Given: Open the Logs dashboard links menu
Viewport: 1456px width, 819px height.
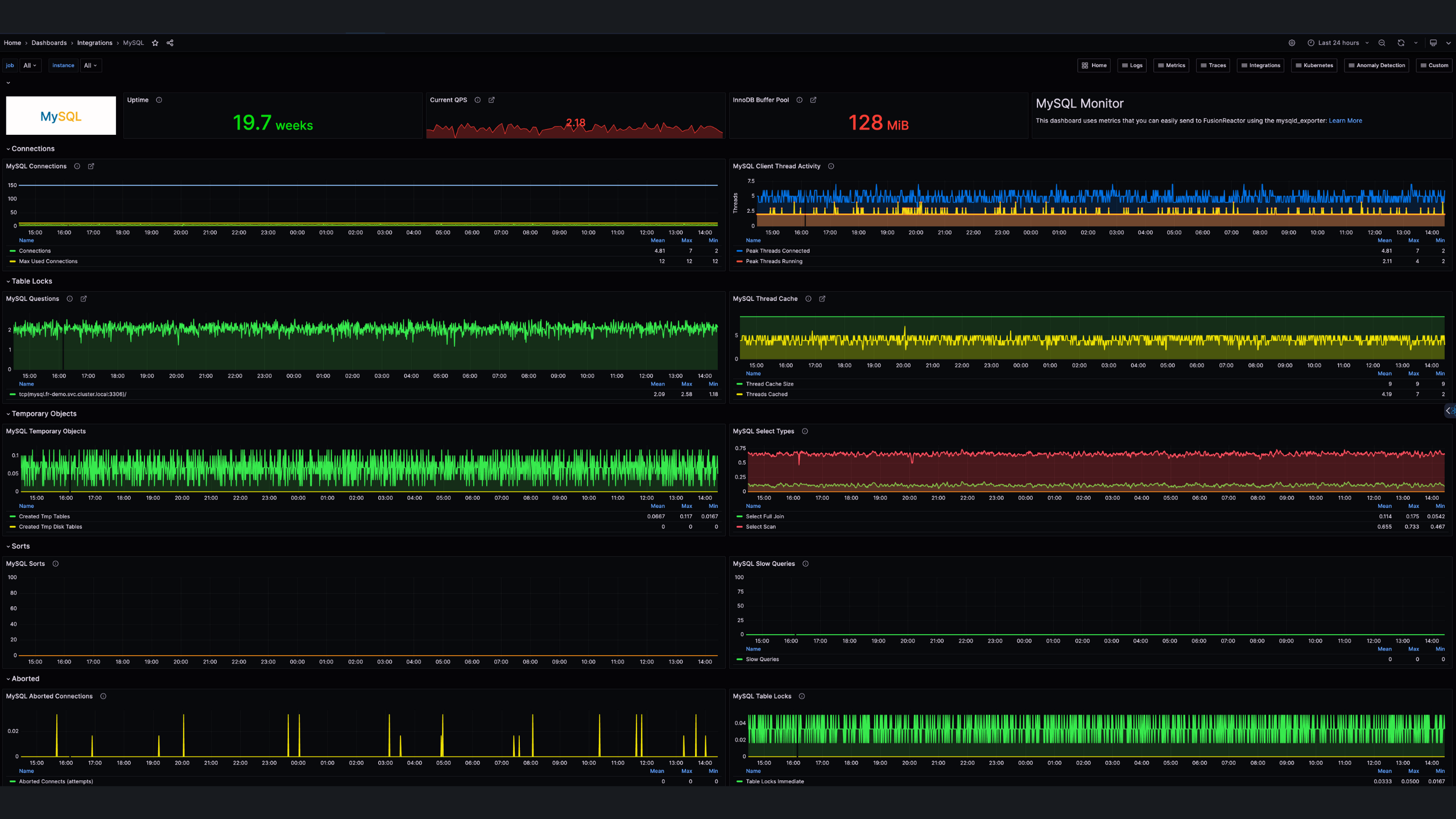Looking at the screenshot, I should [1132, 65].
